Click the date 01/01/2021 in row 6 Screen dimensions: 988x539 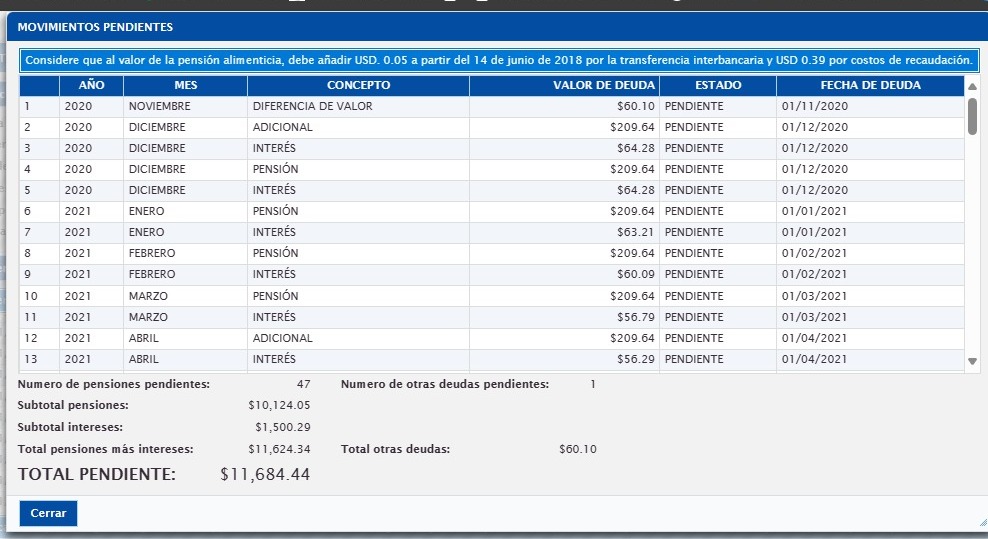814,211
